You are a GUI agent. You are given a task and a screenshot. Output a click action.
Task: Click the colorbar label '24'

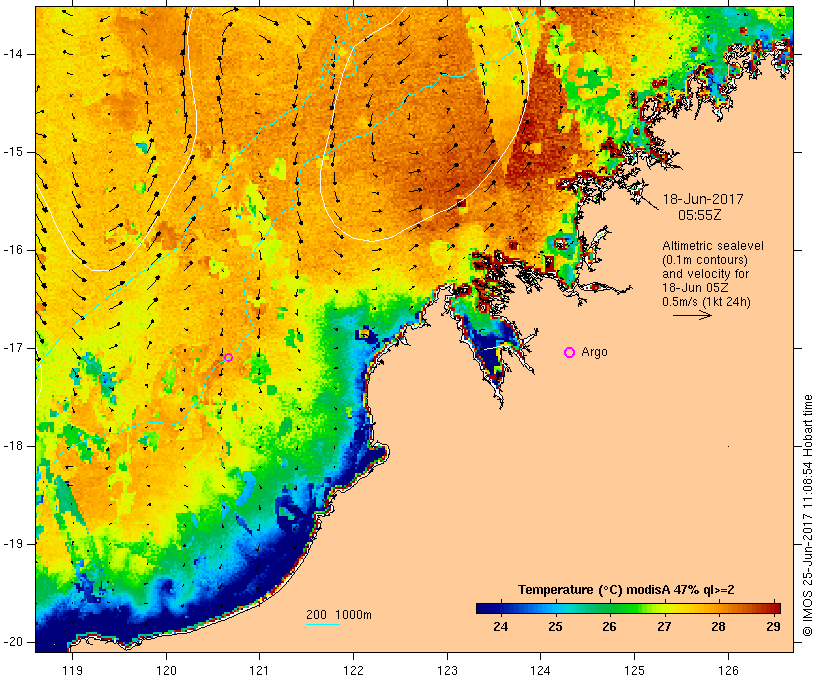pos(500,626)
